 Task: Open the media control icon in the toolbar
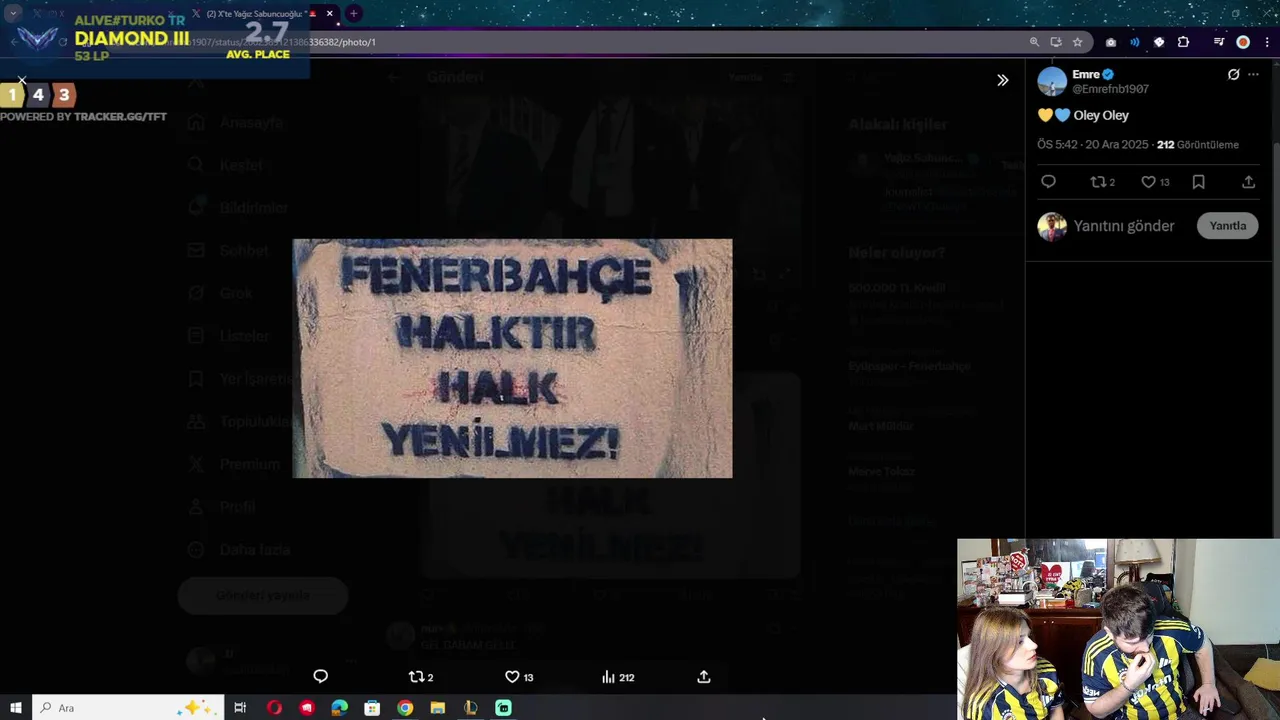[1219, 42]
